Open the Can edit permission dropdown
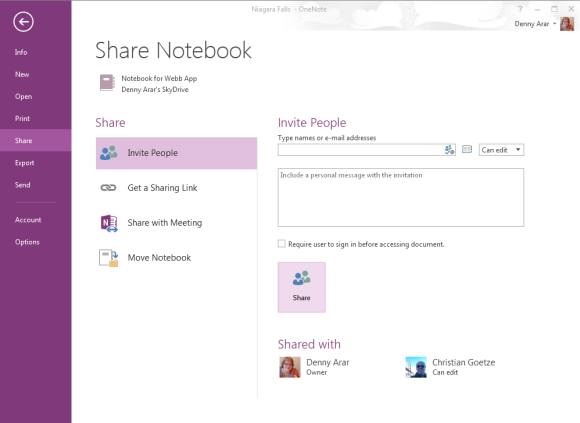The image size is (580, 423). coord(501,150)
